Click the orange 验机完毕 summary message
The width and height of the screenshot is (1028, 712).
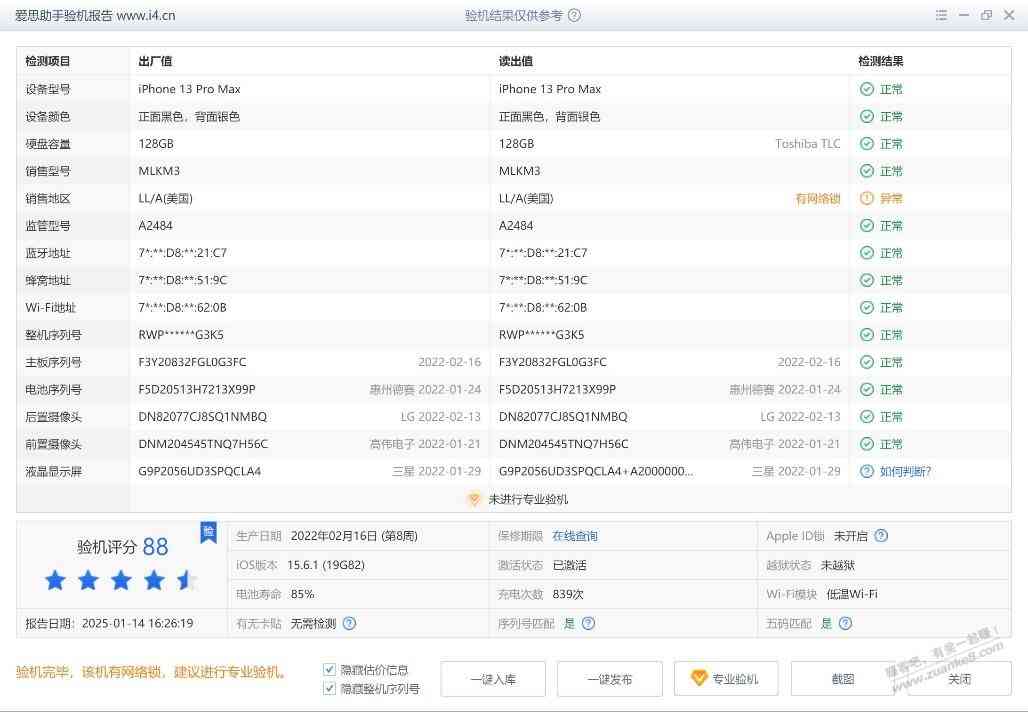151,672
